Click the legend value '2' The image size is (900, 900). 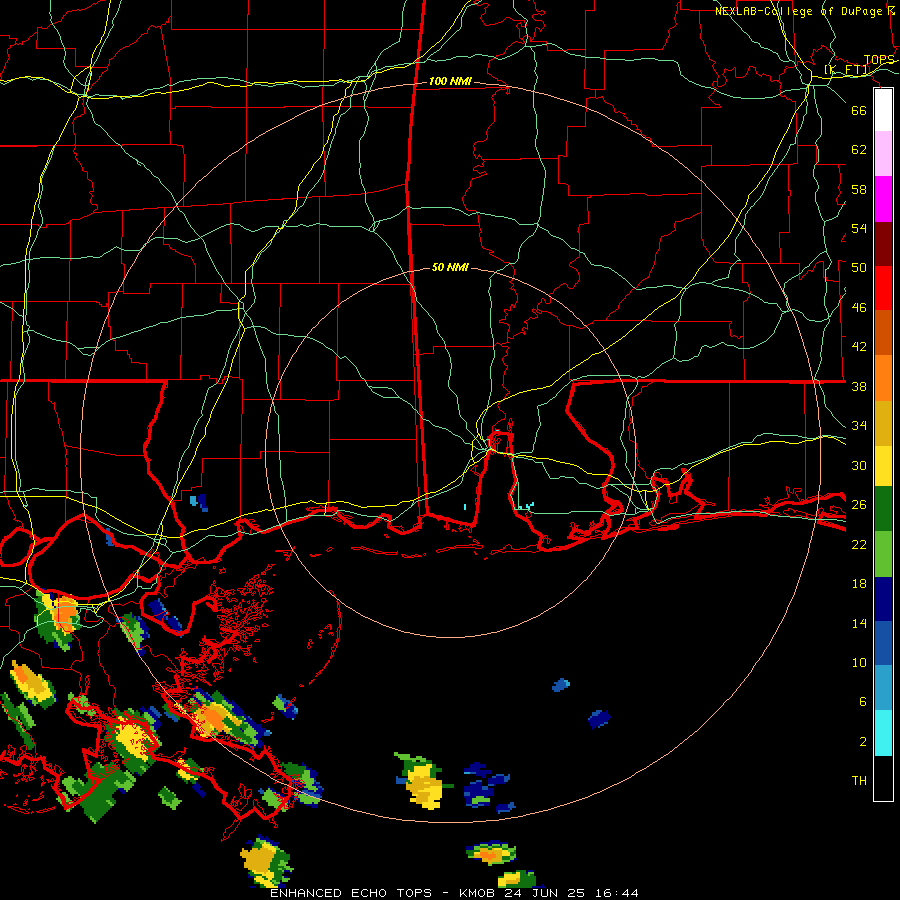(863, 742)
